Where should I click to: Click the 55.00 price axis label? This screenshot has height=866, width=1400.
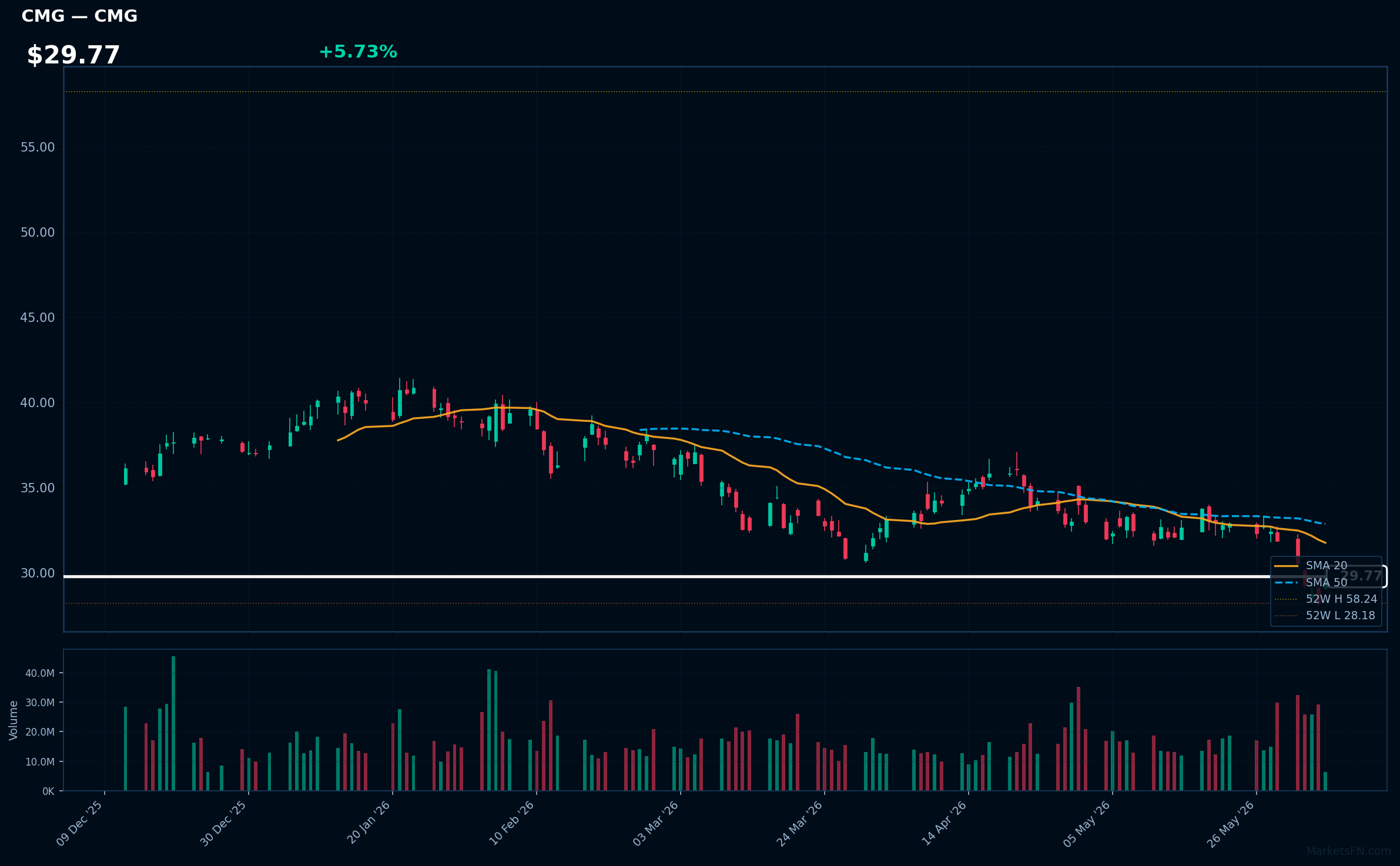tap(38, 147)
